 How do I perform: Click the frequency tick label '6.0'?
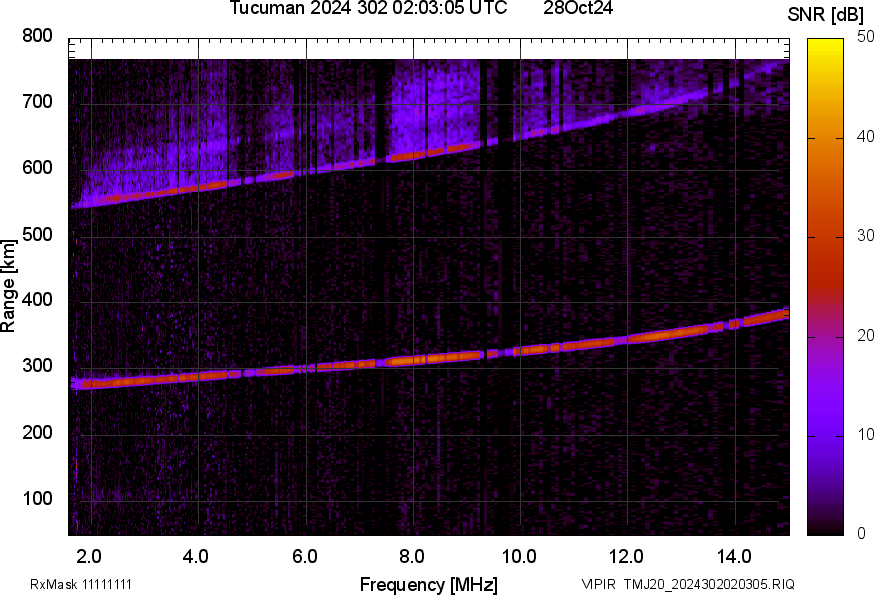pos(305,557)
